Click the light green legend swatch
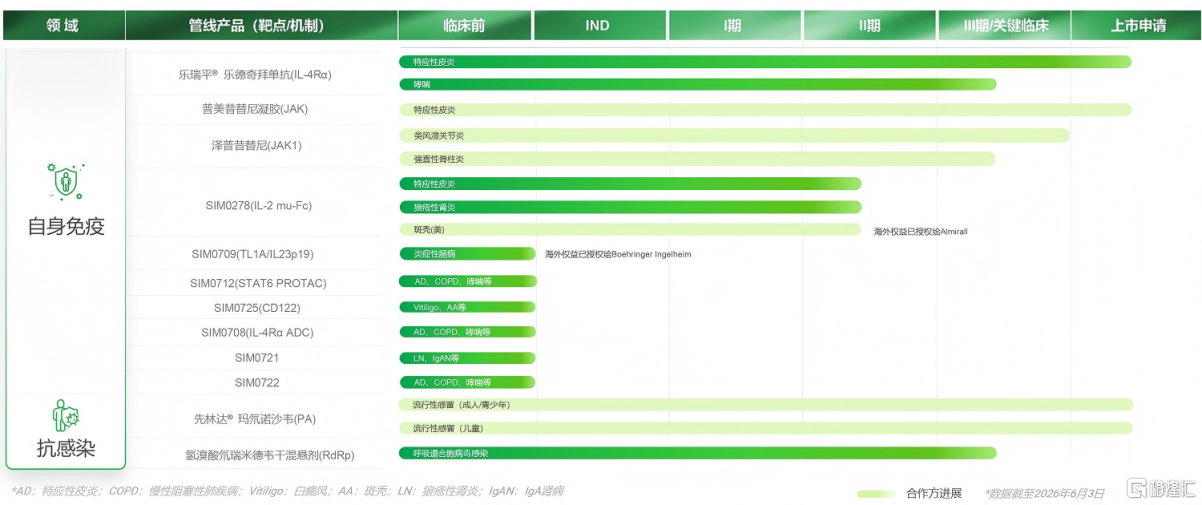 (x=877, y=493)
